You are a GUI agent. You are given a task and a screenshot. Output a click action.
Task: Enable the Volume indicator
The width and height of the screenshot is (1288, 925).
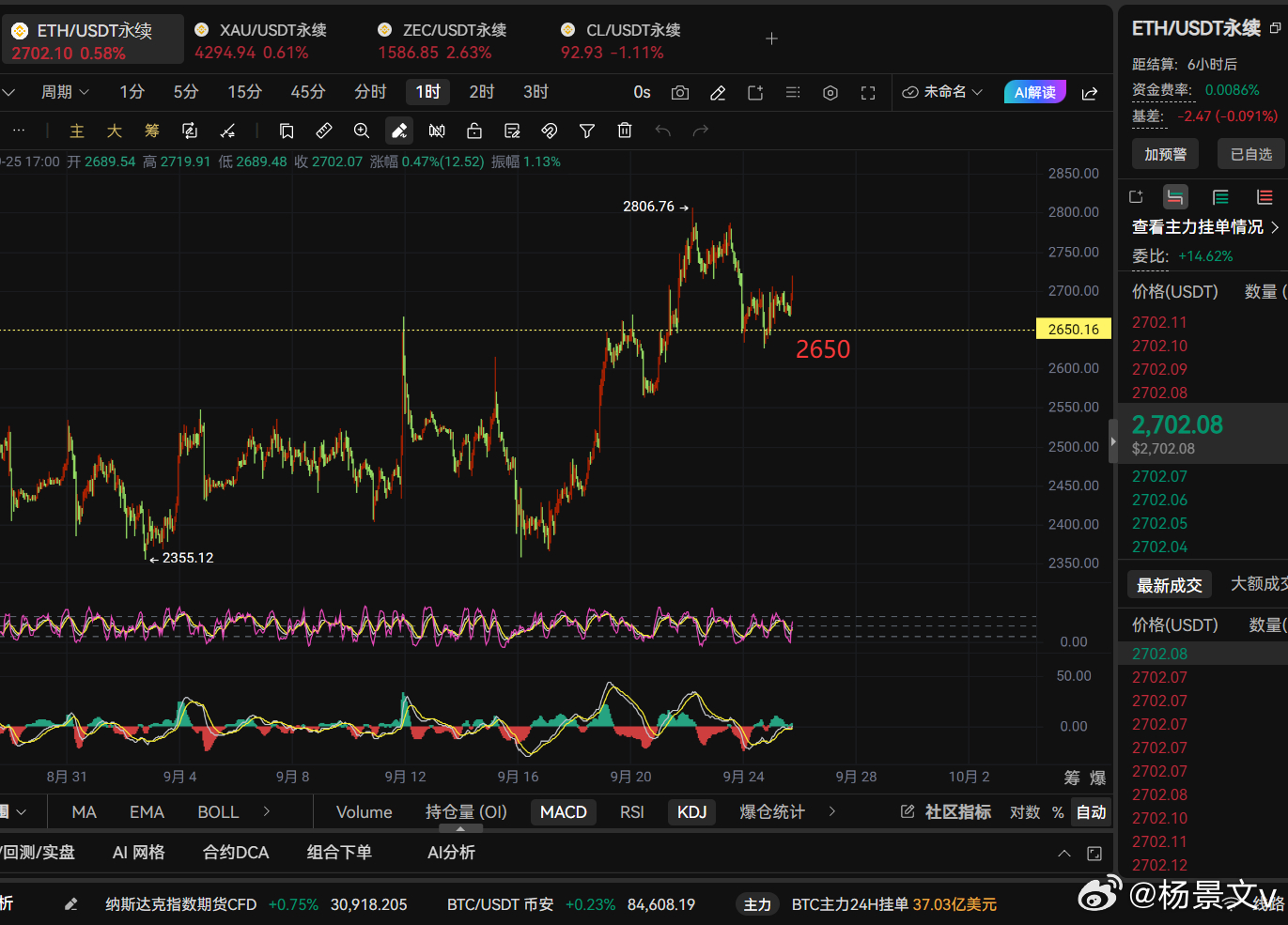pyautogui.click(x=365, y=812)
